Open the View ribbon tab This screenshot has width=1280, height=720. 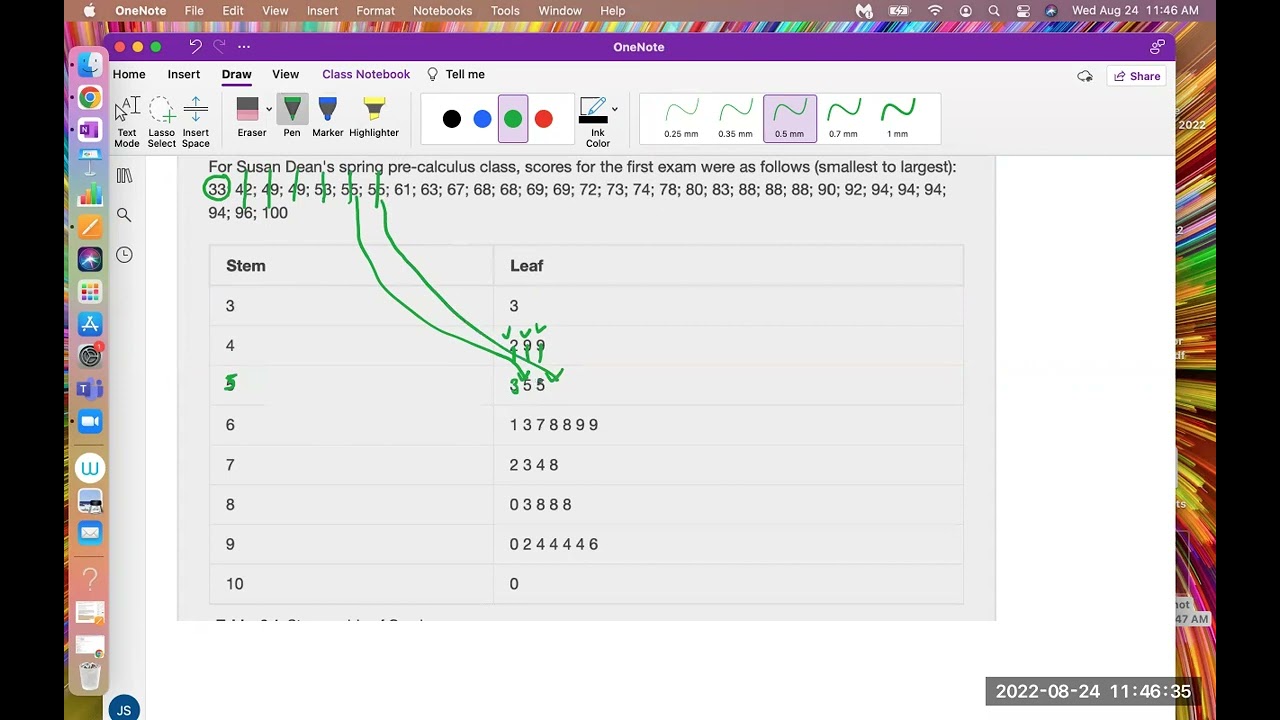pos(286,74)
